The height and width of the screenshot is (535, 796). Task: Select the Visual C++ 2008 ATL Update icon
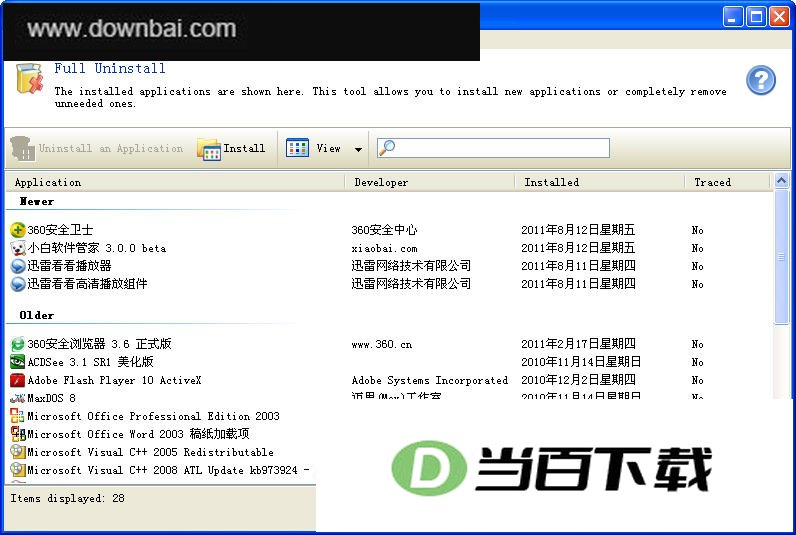point(18,470)
